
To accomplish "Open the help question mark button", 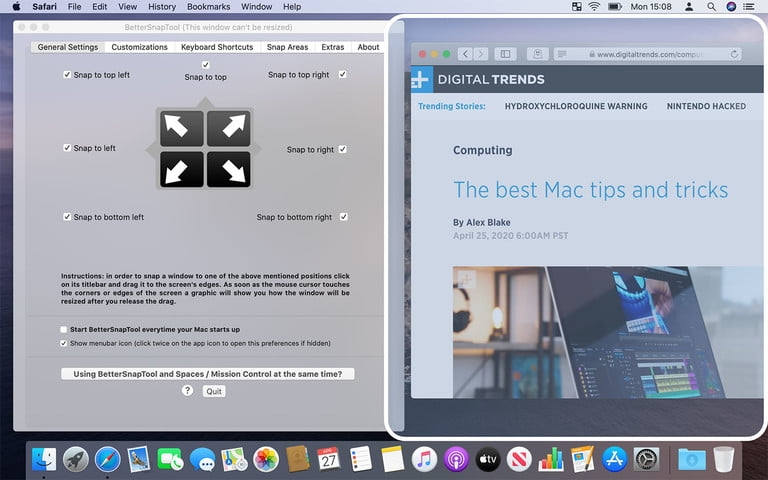I will [x=187, y=390].
